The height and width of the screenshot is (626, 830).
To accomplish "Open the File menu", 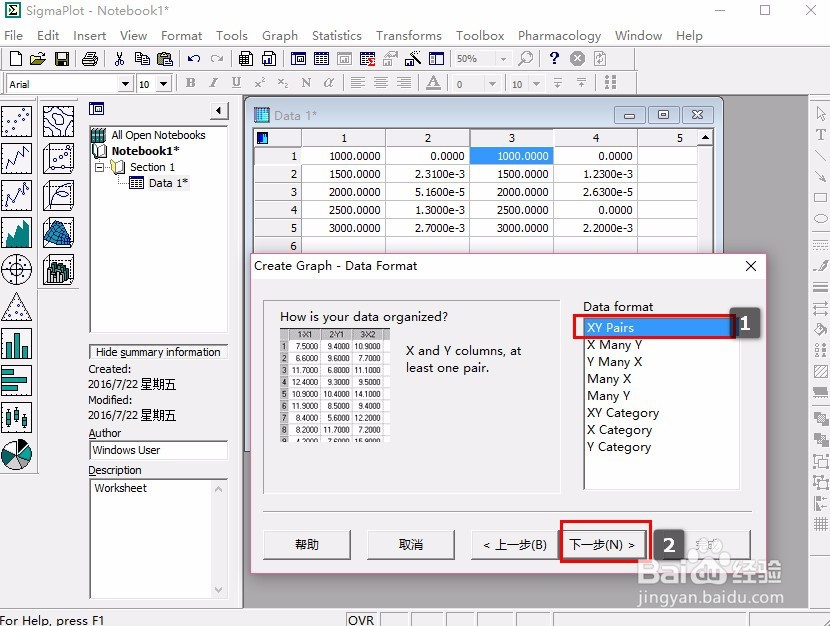I will pos(13,35).
